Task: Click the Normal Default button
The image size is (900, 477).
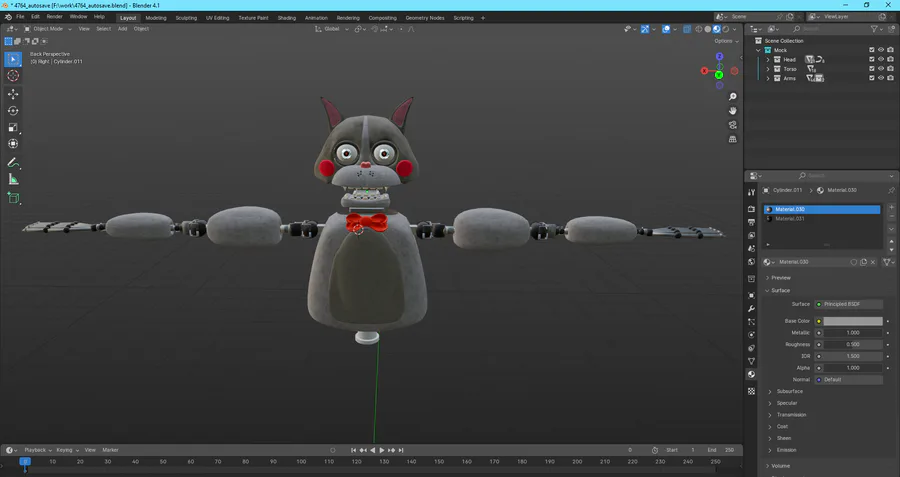Action: click(x=848, y=379)
